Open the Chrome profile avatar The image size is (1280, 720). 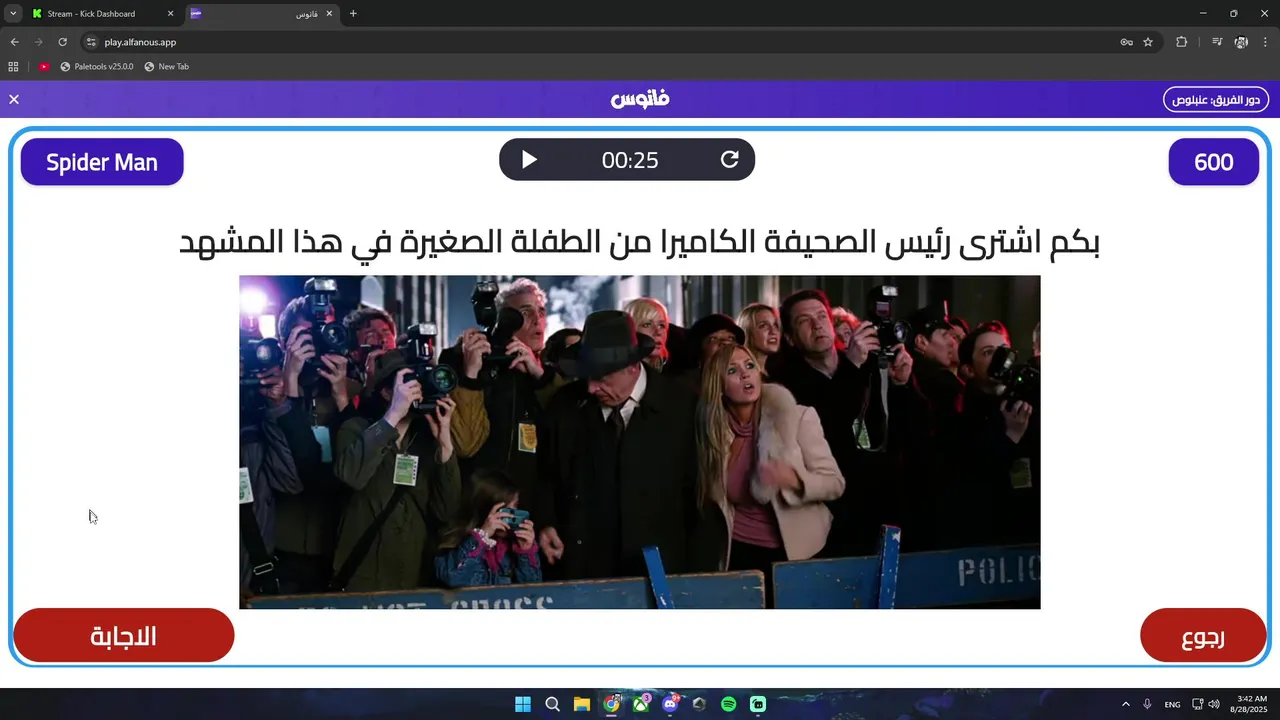pos(1241,42)
